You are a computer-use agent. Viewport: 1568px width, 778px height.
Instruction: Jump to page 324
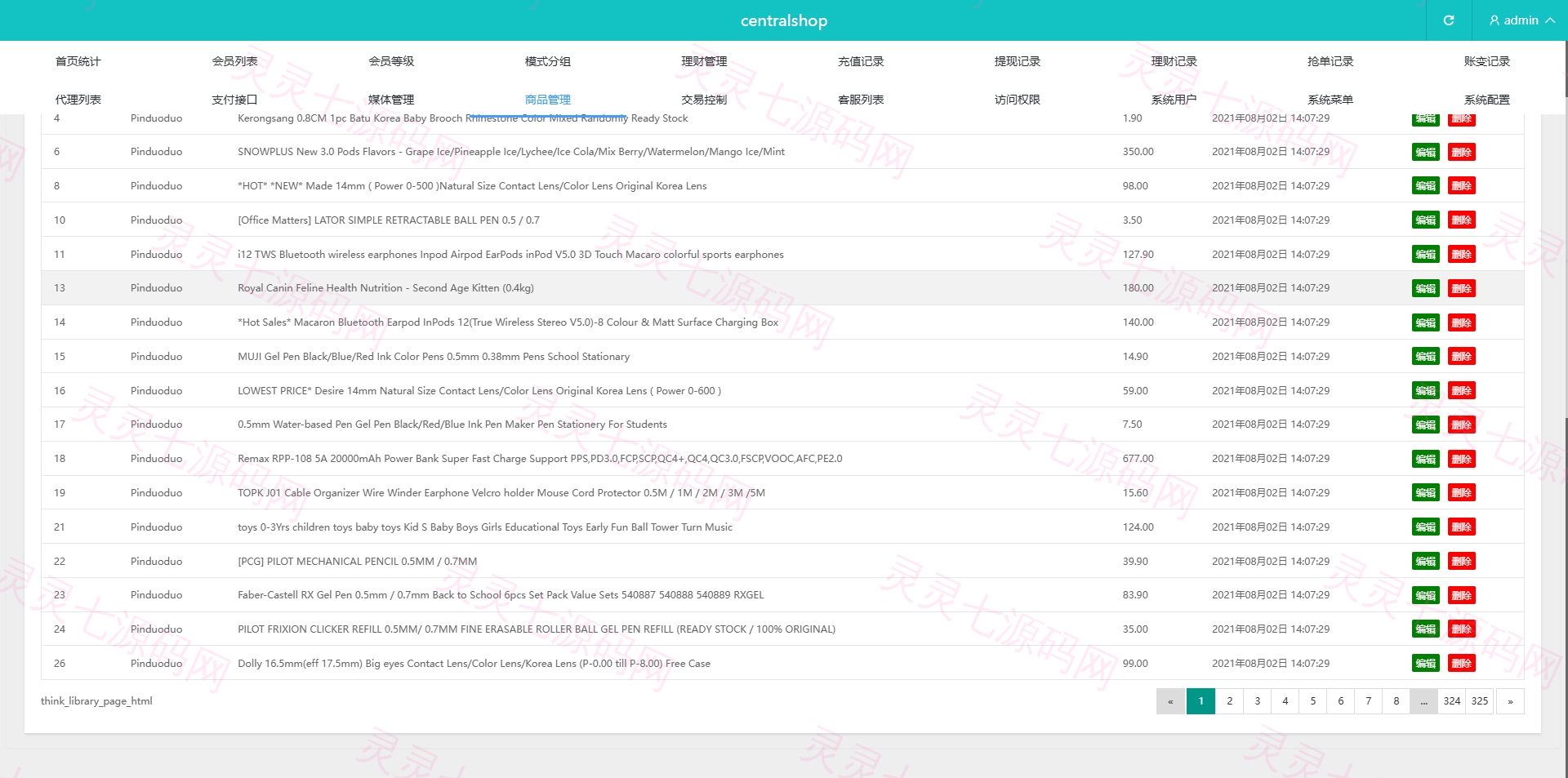point(1452,701)
